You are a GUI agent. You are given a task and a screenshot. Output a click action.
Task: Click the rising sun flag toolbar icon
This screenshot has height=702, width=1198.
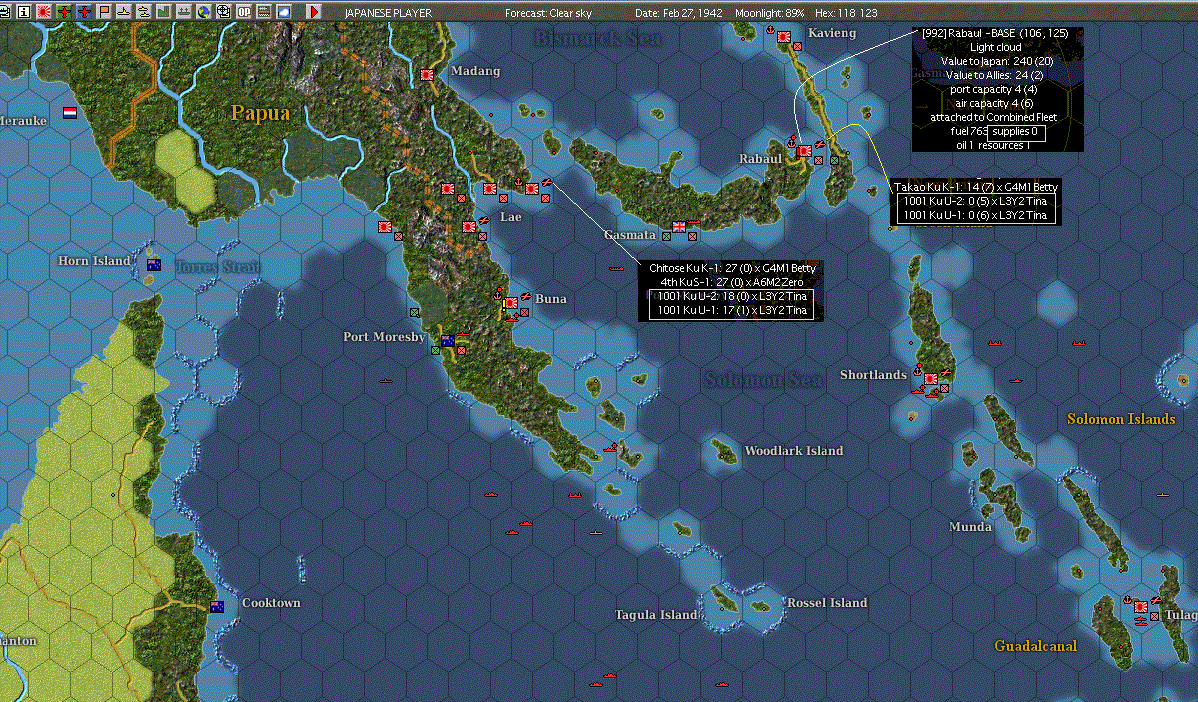44,11
